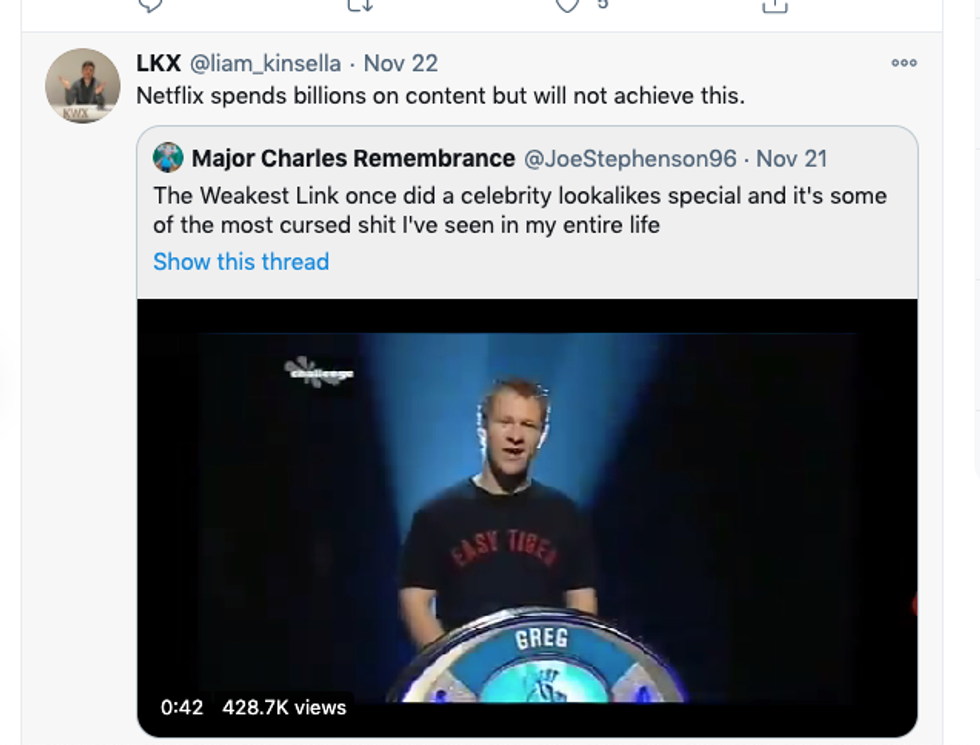Click the reply icon on the tweet above
Screen dimensions: 980x745
pos(149,5)
